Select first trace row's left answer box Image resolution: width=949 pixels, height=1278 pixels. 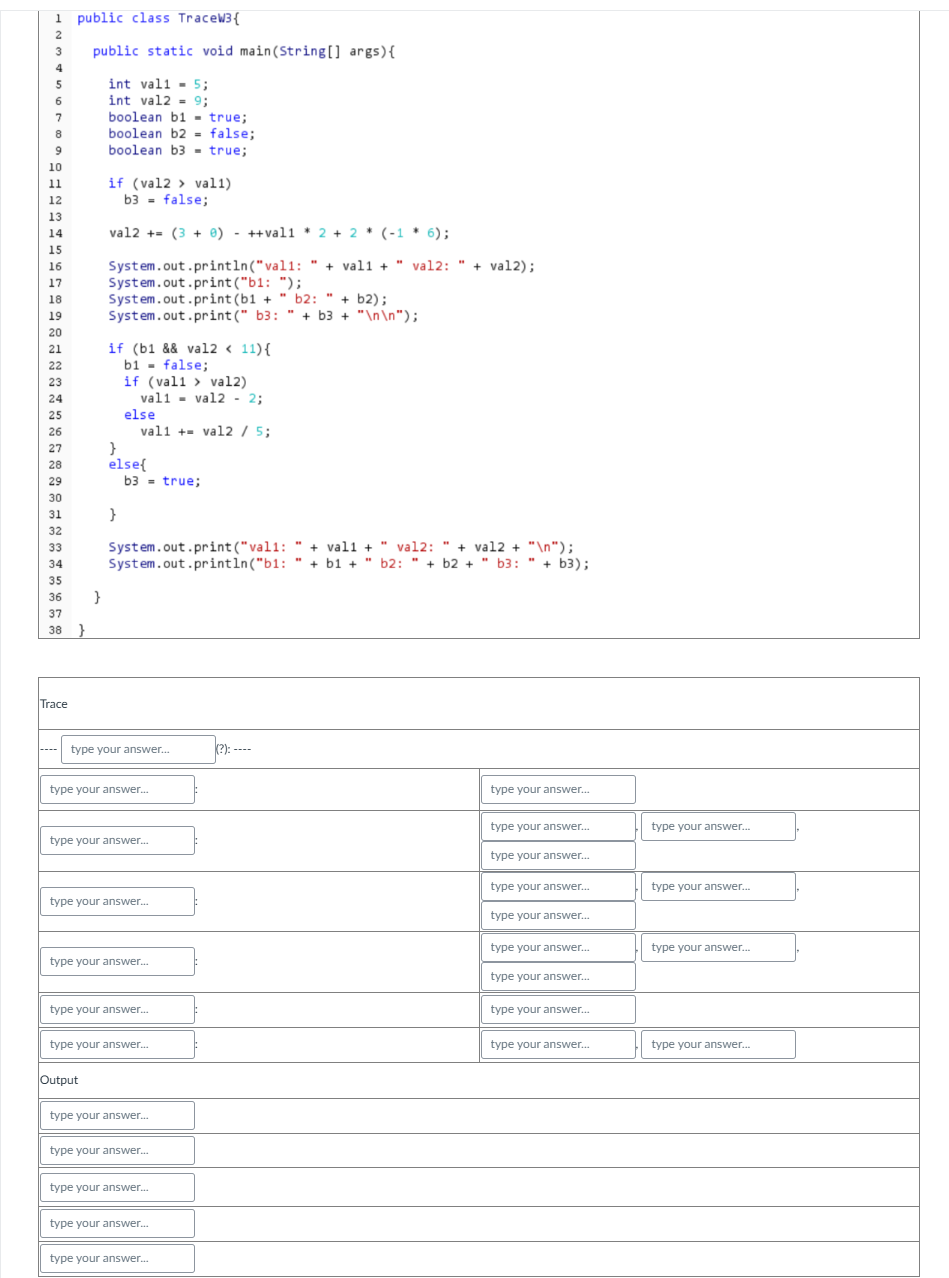(118, 789)
